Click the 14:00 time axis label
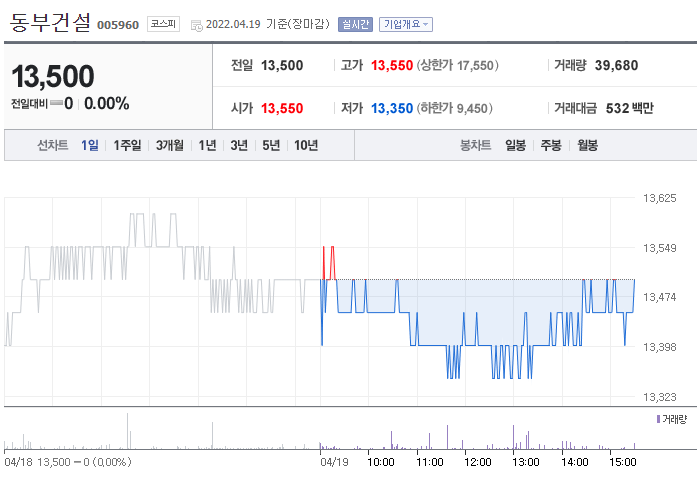Screen dimensions: 697x480 [574, 462]
